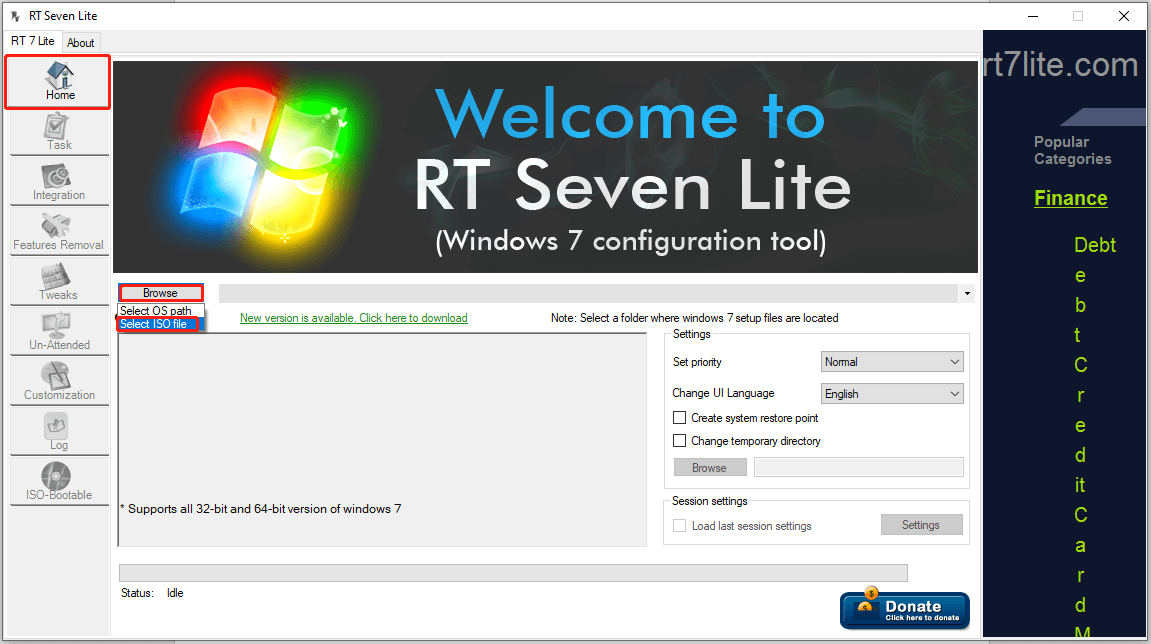Screen dimensions: 1151x644
Task: Switch to the About tab
Action: [x=81, y=43]
